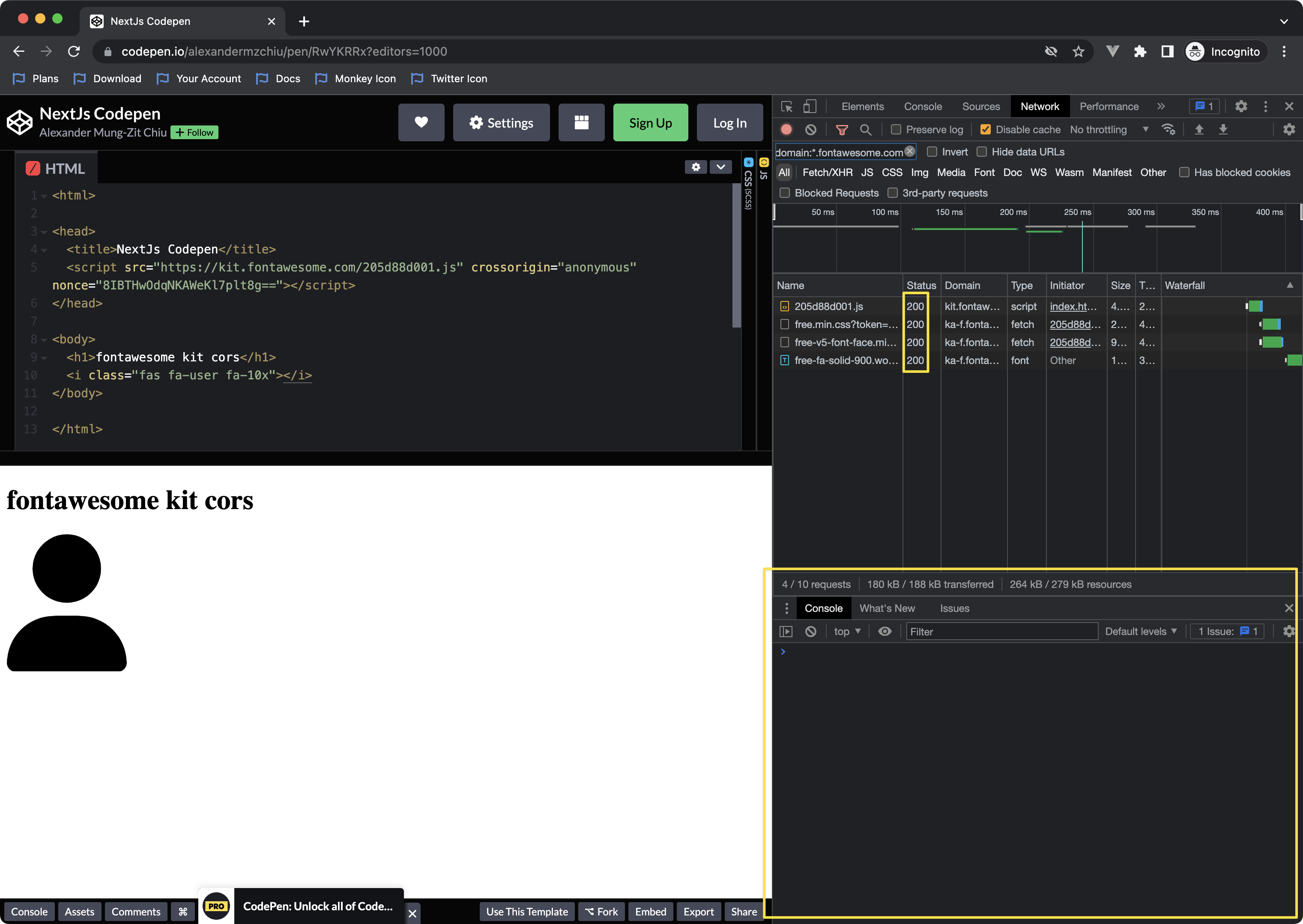
Task: Fork the pen
Action: (x=601, y=912)
